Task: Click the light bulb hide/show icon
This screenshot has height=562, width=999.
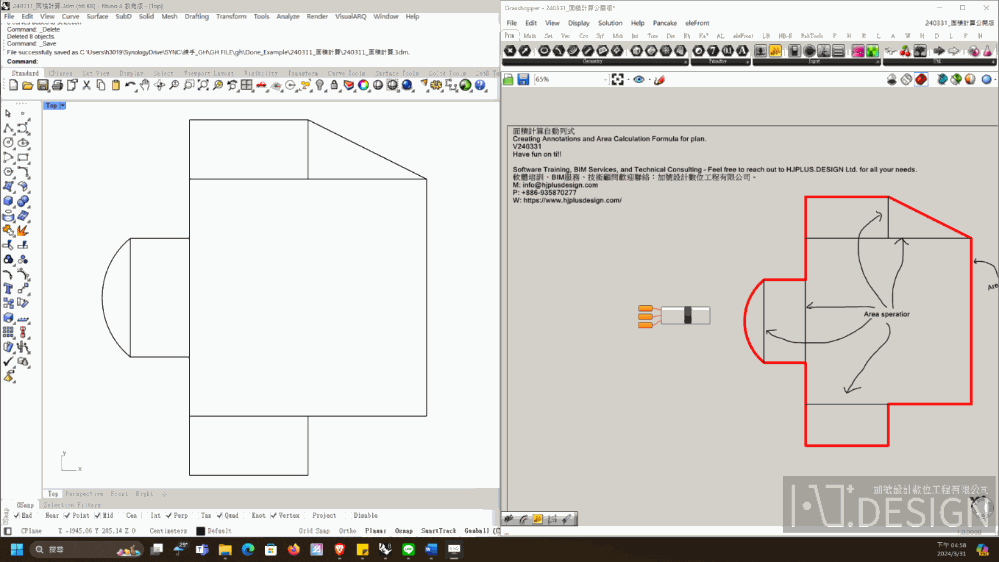Action: (x=320, y=85)
